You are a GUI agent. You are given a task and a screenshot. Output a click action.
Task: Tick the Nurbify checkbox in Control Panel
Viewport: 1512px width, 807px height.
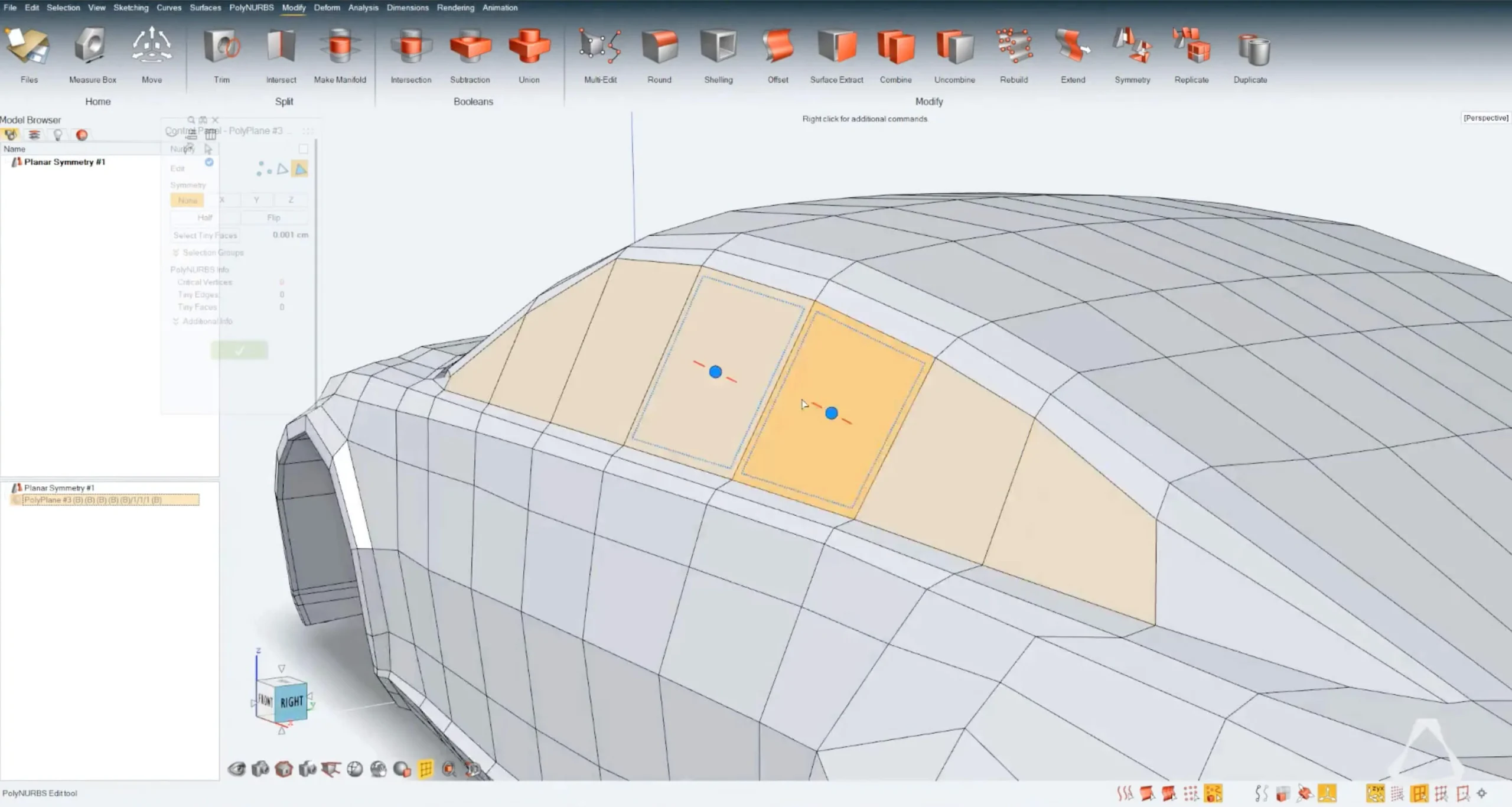(303, 149)
